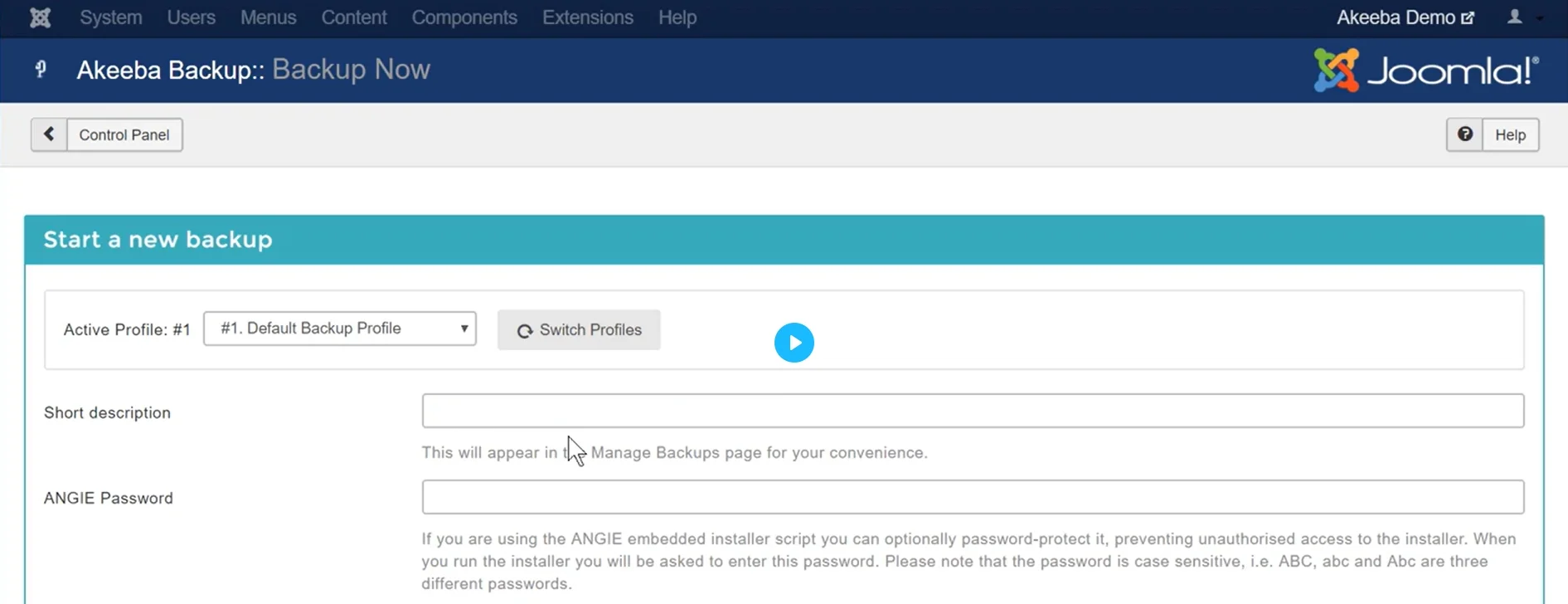The width and height of the screenshot is (1568, 604).
Task: Click the back arrow beside Control Panel
Action: (x=49, y=134)
